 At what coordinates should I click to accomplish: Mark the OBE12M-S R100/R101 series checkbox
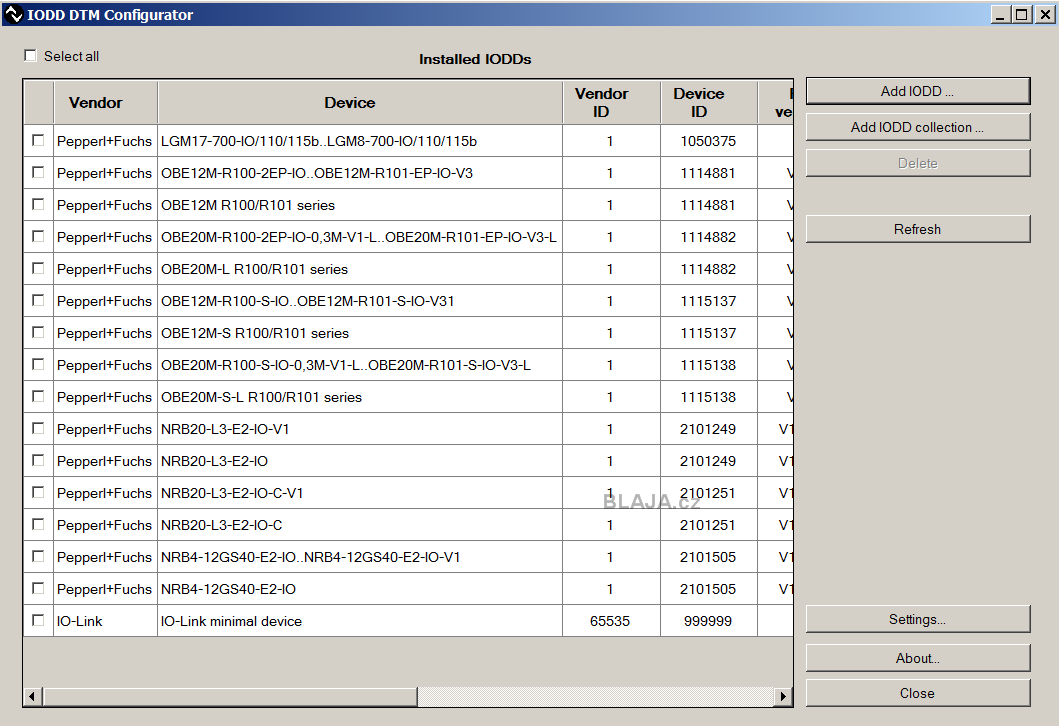click(x=38, y=332)
